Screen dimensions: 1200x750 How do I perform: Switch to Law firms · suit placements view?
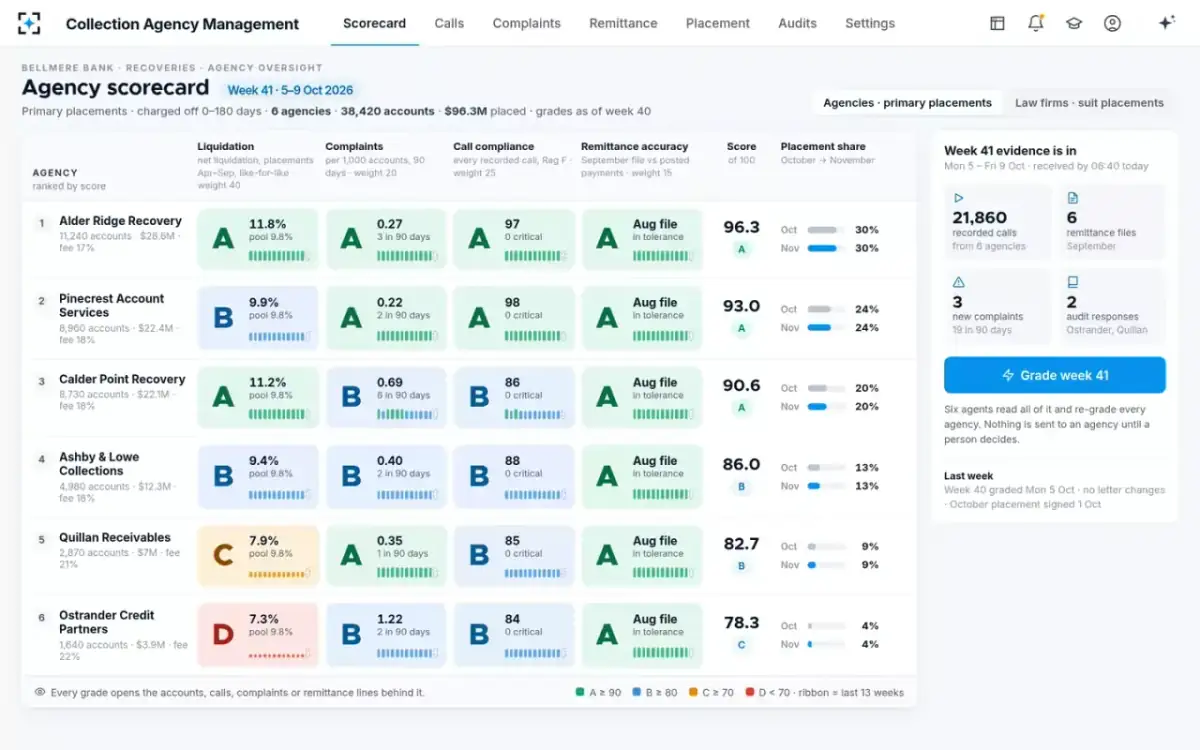click(1089, 102)
